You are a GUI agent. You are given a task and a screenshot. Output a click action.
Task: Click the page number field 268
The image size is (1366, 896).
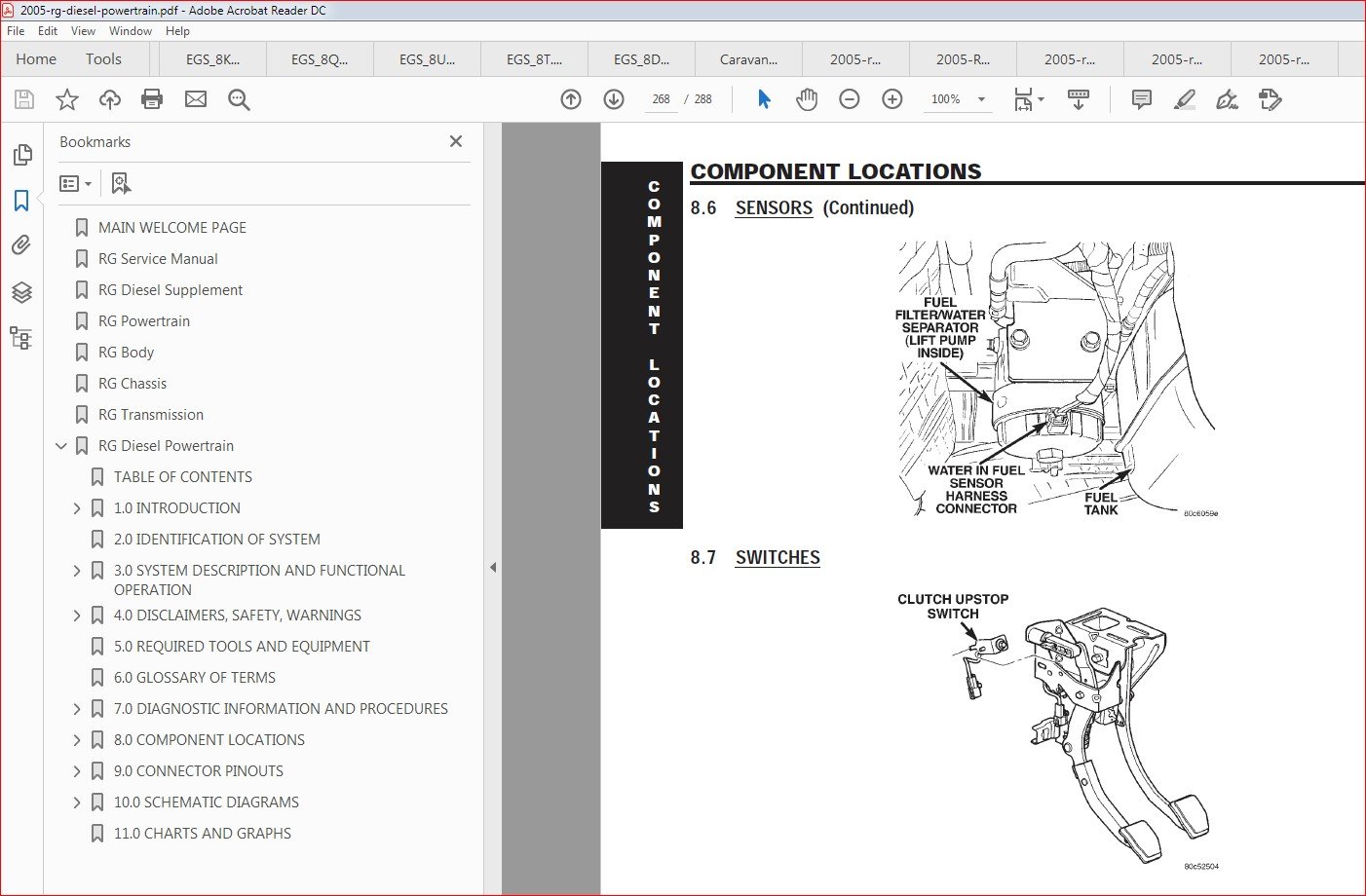tap(662, 99)
